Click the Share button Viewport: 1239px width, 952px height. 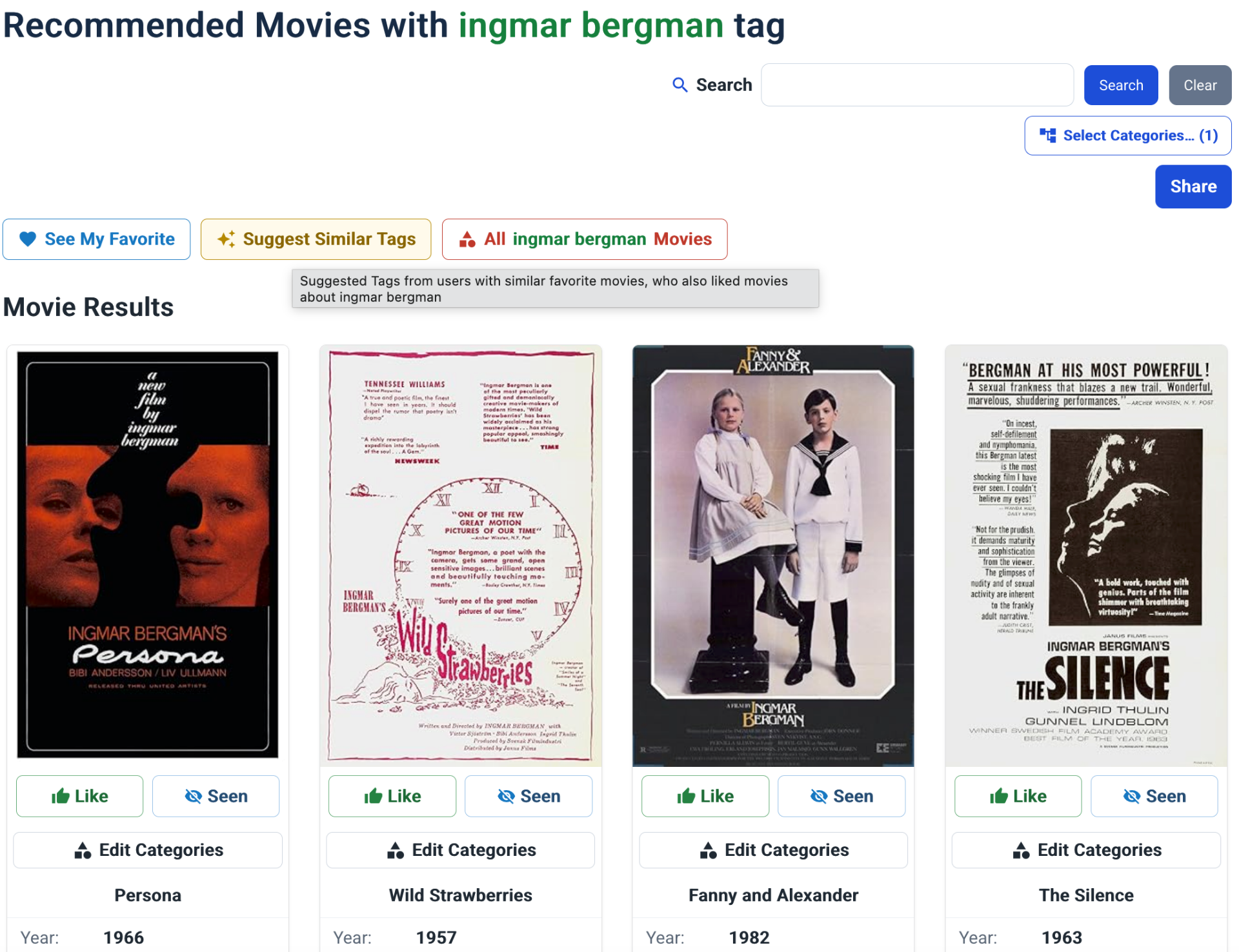coord(1193,186)
